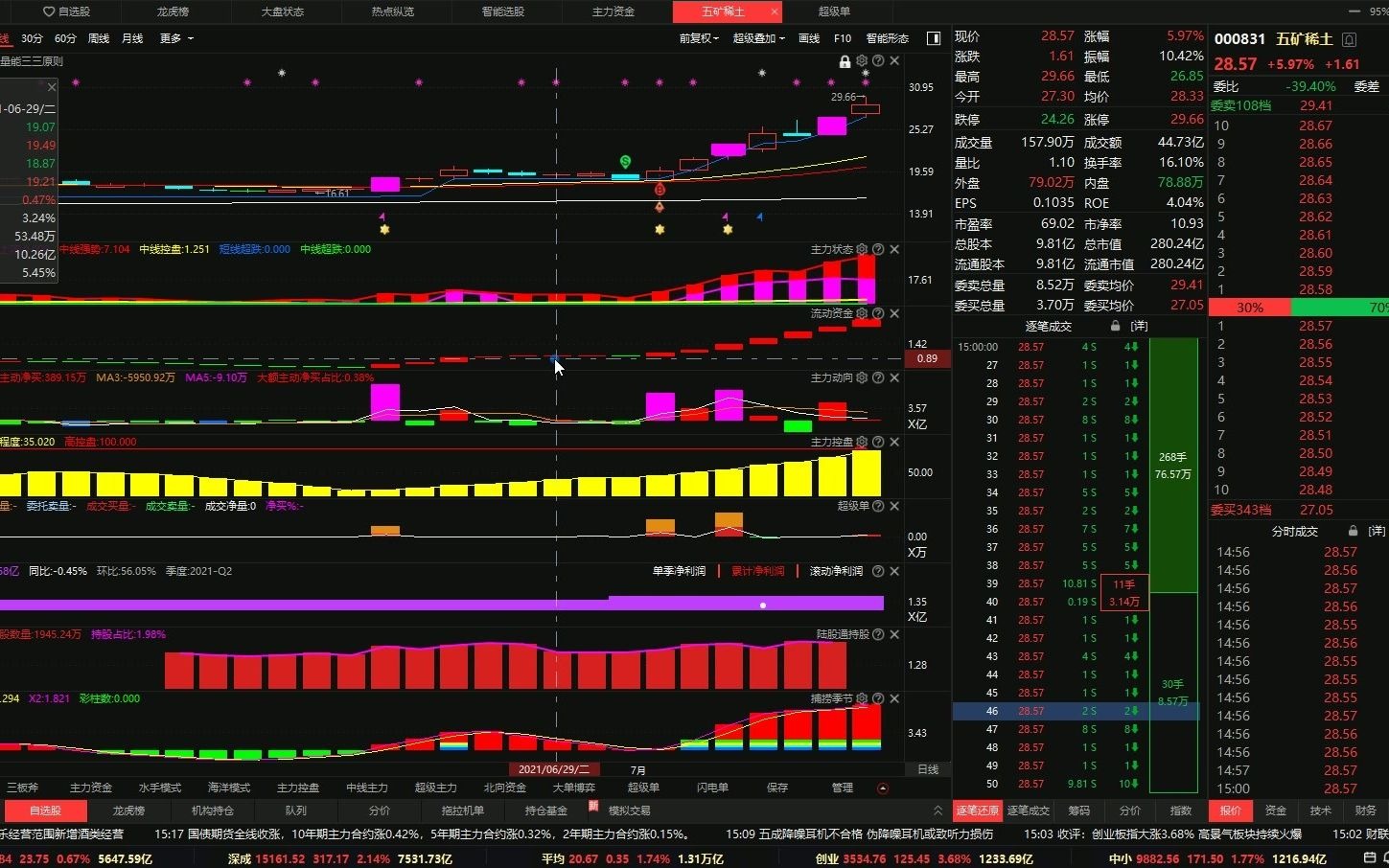Close the 捕捞季节 indicator panel

(894, 698)
